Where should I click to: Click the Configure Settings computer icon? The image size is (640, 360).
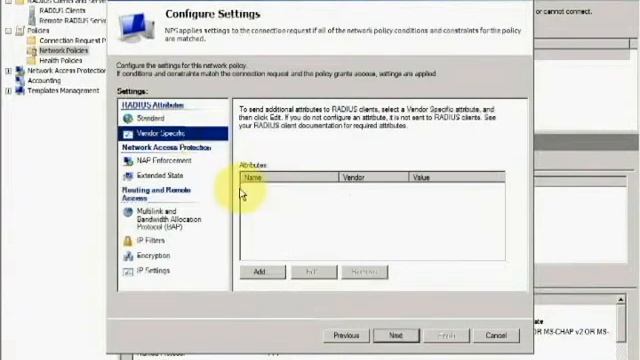pos(136,27)
